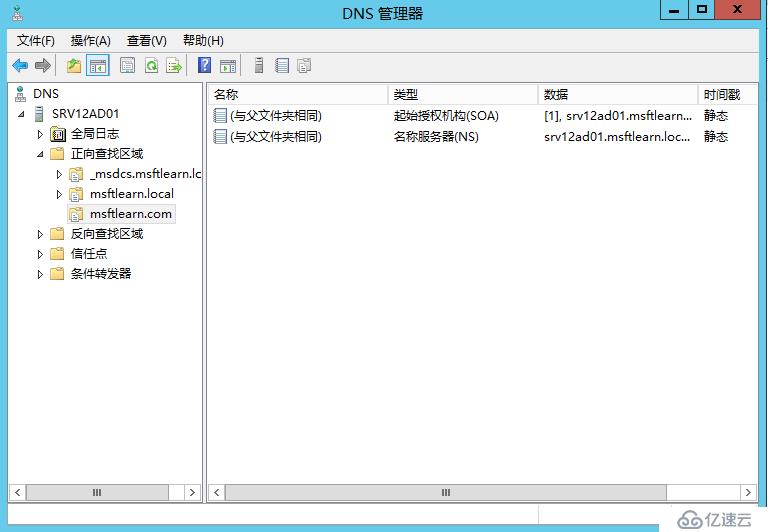The height and width of the screenshot is (532, 768).
Task: Click the tree pane scroll right arrow
Action: [192, 492]
